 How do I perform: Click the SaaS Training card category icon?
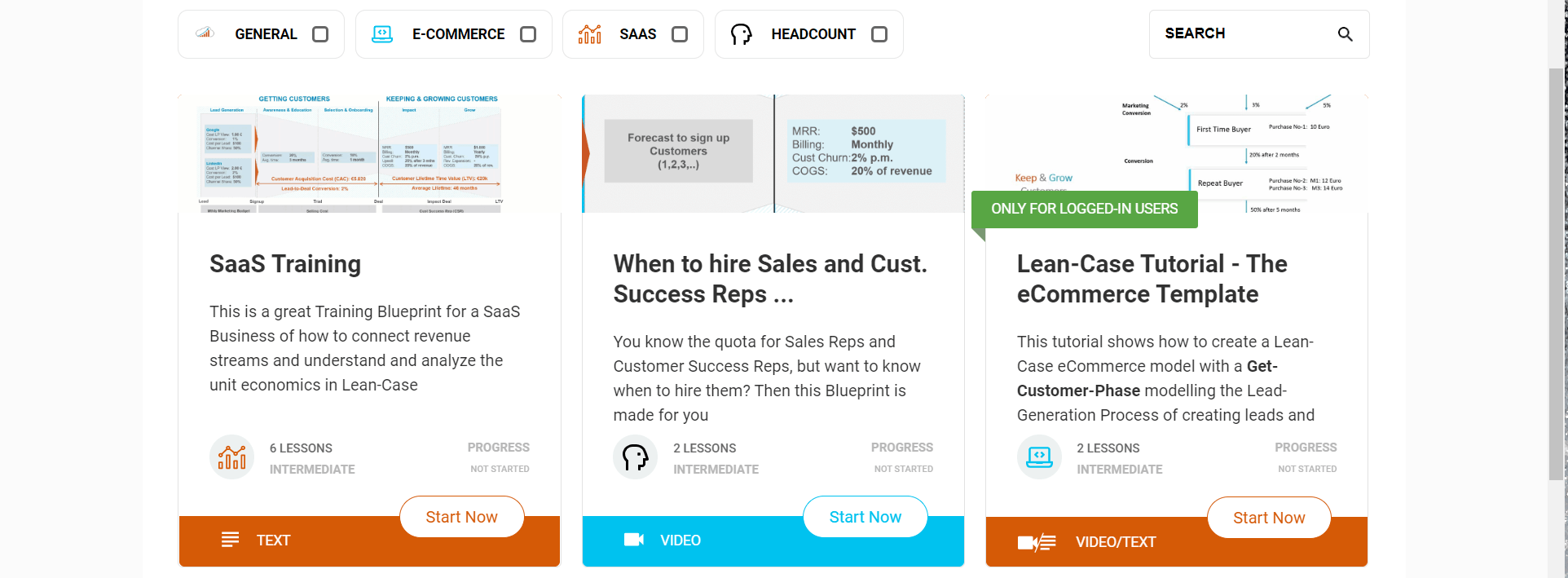click(x=231, y=457)
